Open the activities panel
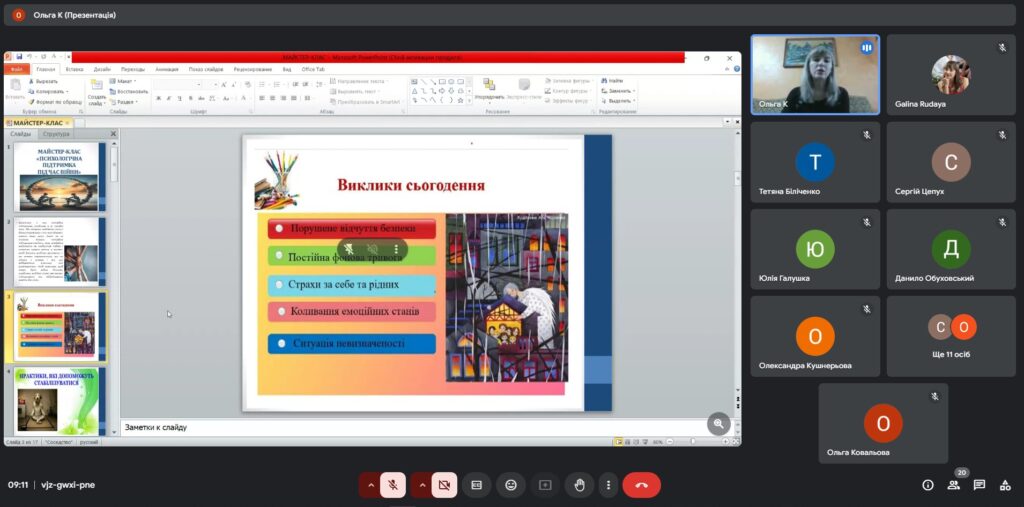This screenshot has width=1024, height=507. pyautogui.click(x=1005, y=485)
